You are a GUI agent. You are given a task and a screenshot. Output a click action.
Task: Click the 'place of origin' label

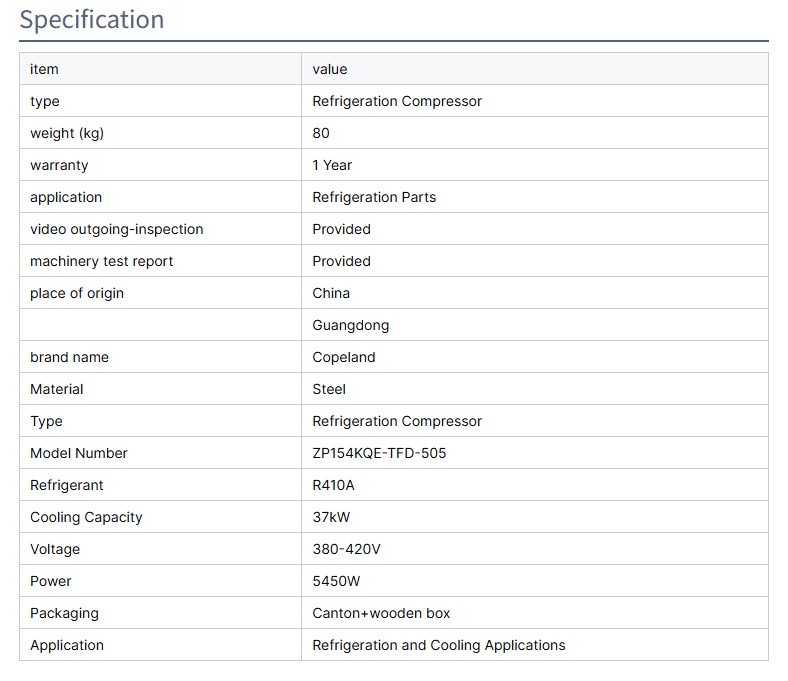pyautogui.click(x=77, y=293)
